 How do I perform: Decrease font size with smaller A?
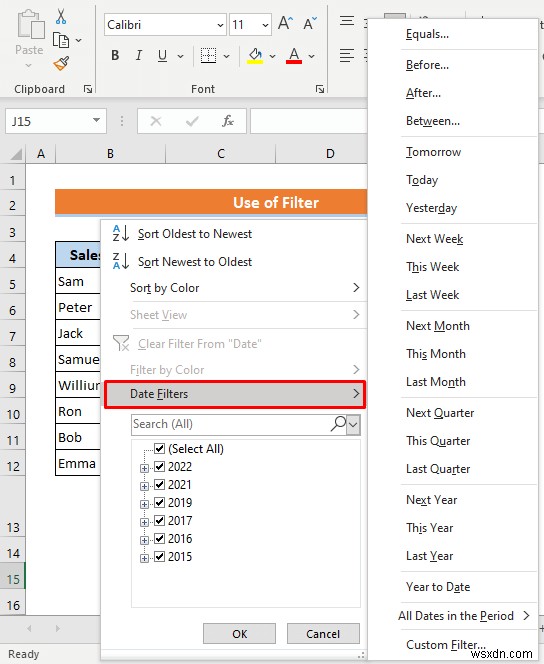pos(310,24)
